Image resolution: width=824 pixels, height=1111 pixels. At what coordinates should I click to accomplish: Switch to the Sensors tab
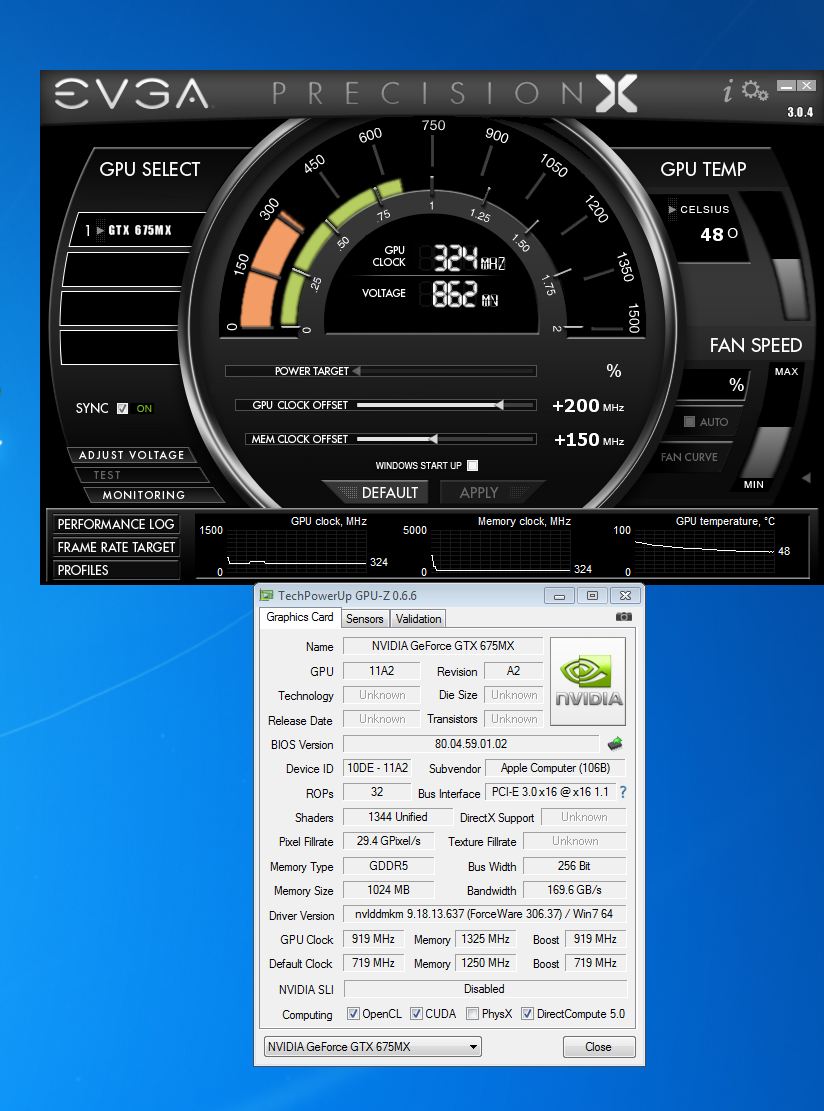[x=364, y=619]
